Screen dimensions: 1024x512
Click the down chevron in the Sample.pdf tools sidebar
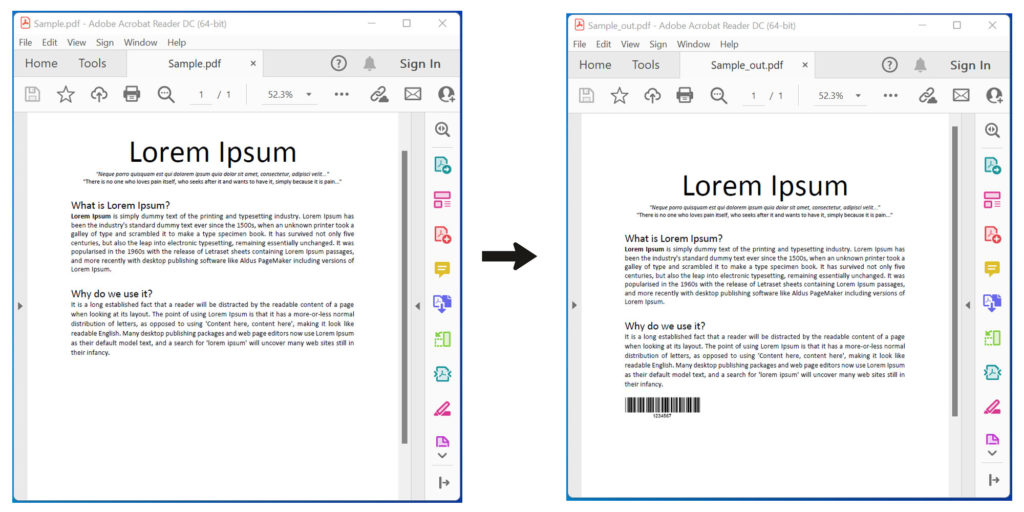coord(442,455)
